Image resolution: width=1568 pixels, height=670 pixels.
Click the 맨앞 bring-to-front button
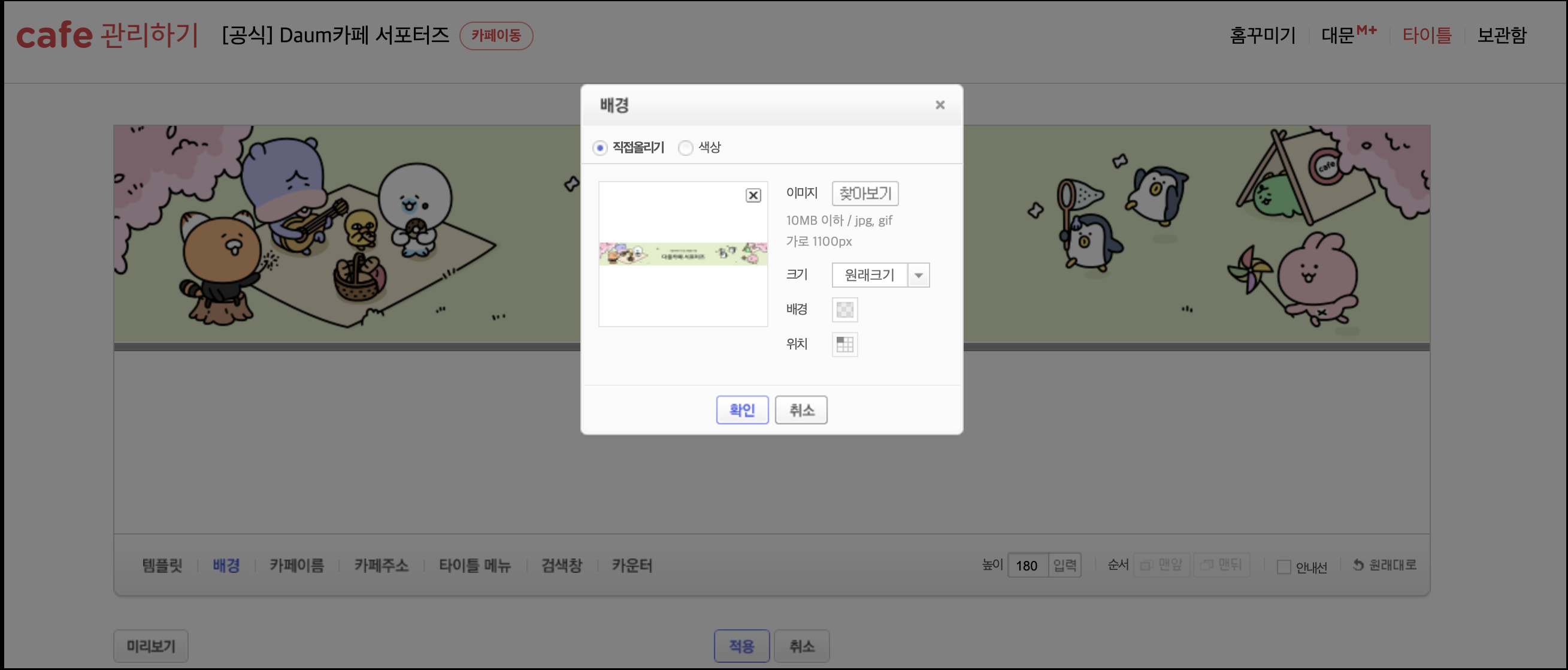[1161, 565]
